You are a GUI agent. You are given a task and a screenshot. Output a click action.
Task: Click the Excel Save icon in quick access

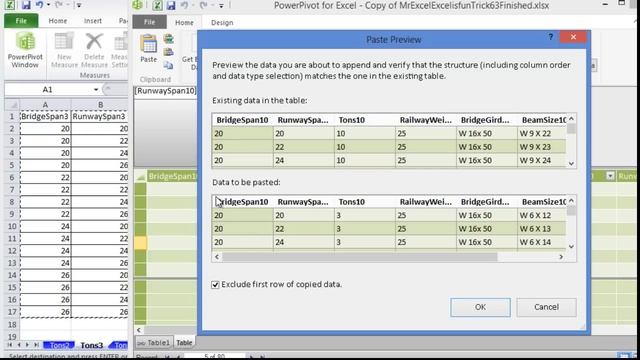click(x=26, y=5)
